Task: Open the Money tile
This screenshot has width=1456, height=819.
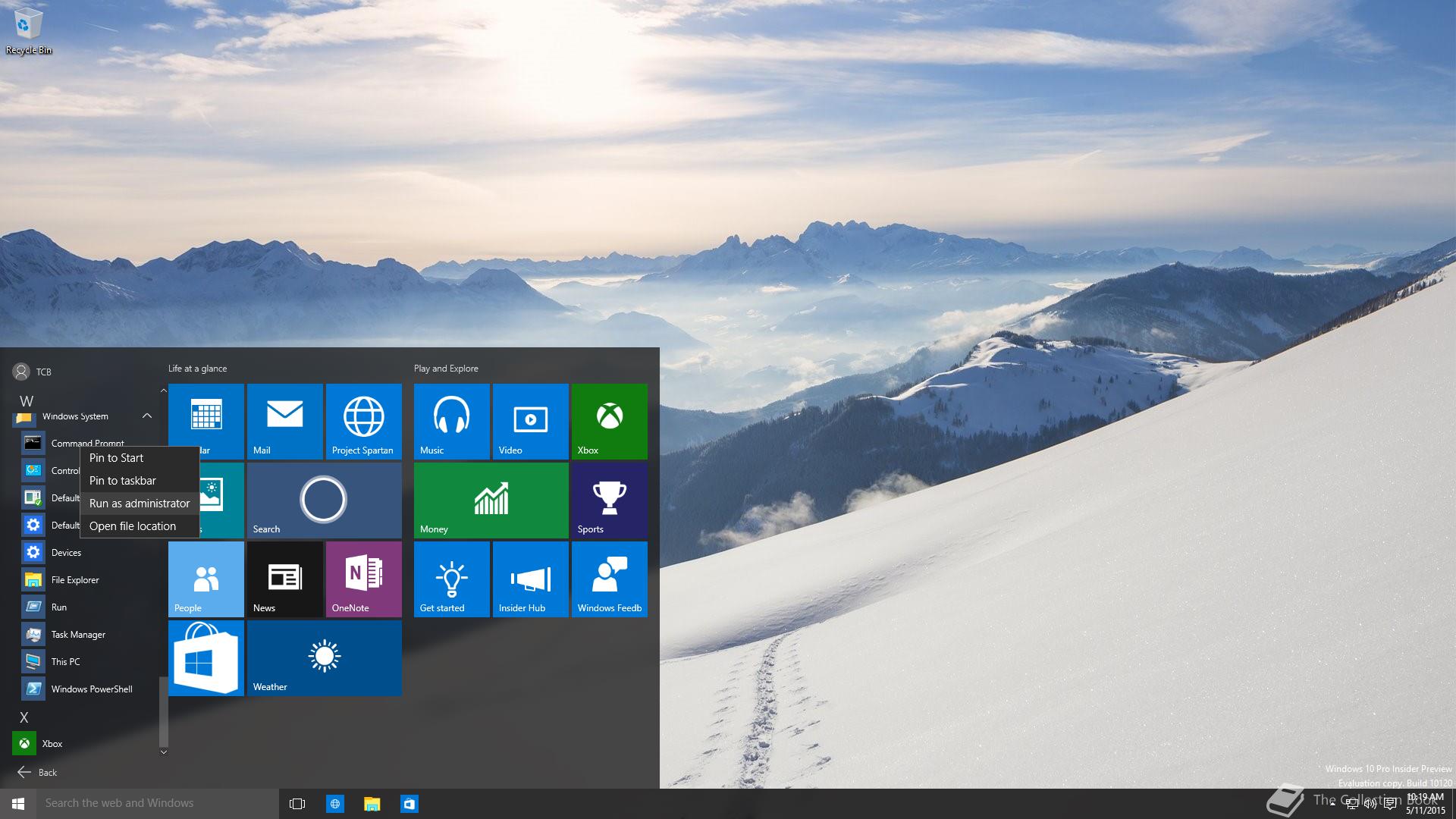Action: pyautogui.click(x=491, y=500)
